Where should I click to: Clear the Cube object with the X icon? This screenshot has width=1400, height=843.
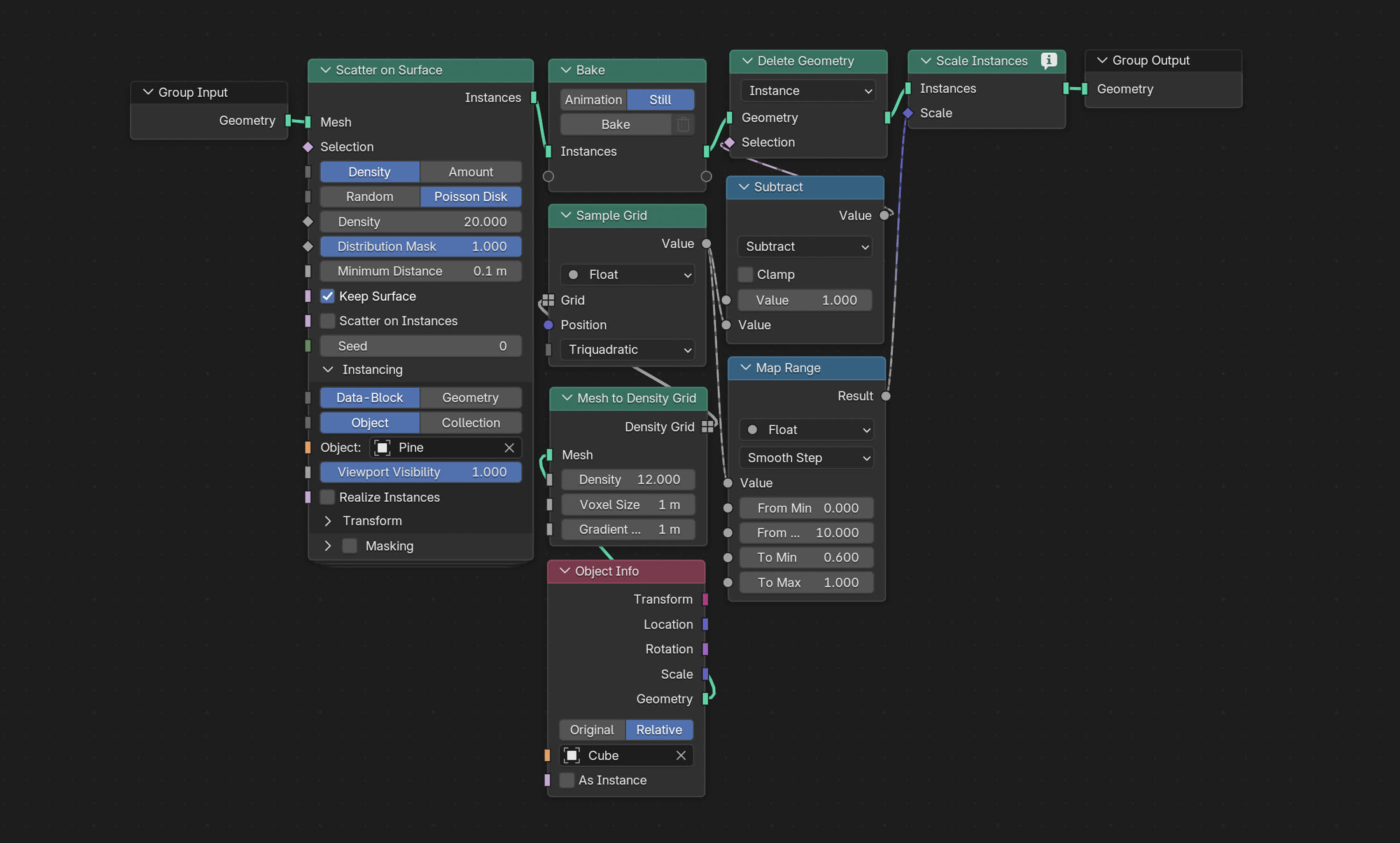tap(681, 755)
